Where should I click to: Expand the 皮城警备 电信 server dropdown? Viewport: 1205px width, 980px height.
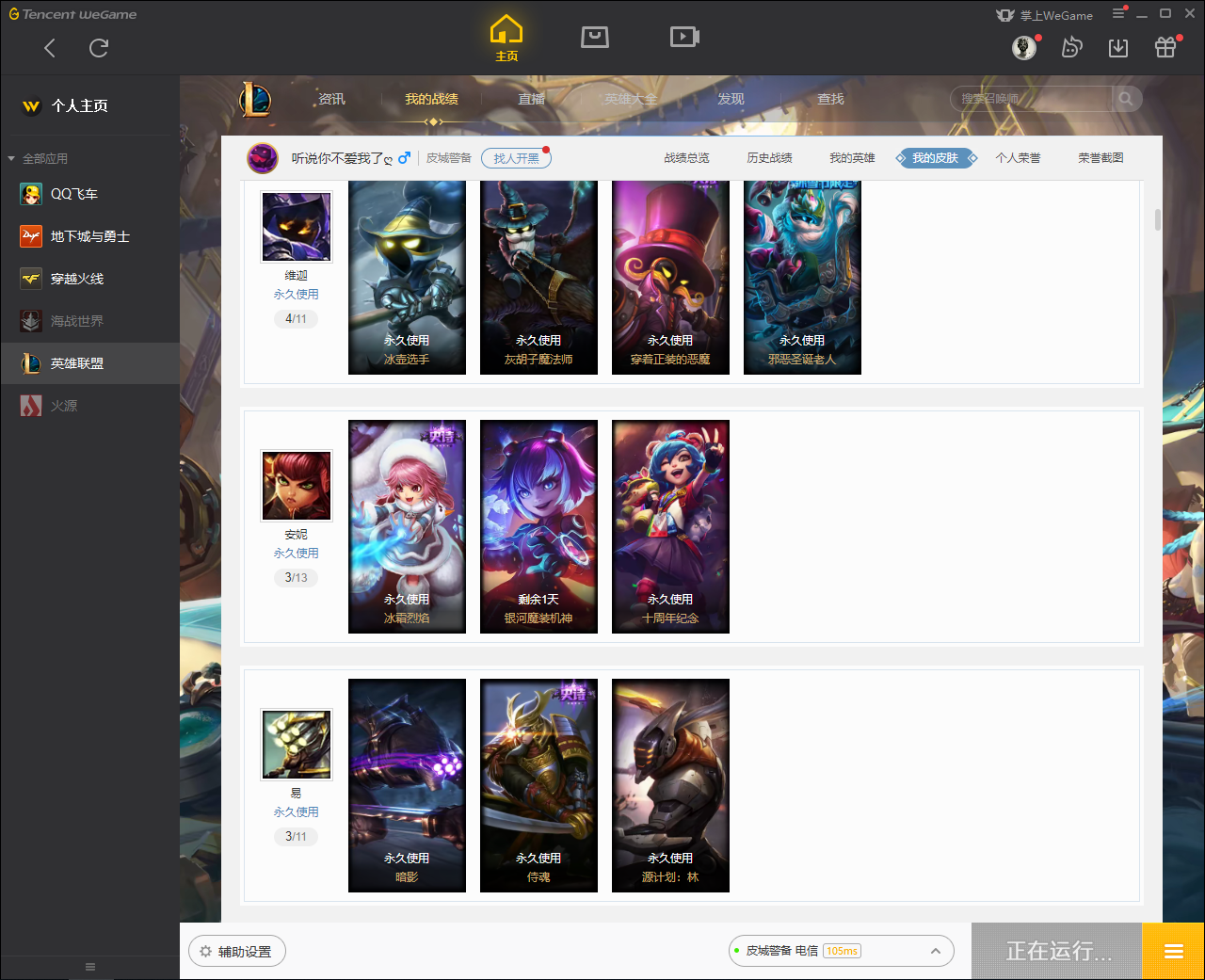pyautogui.click(x=842, y=951)
